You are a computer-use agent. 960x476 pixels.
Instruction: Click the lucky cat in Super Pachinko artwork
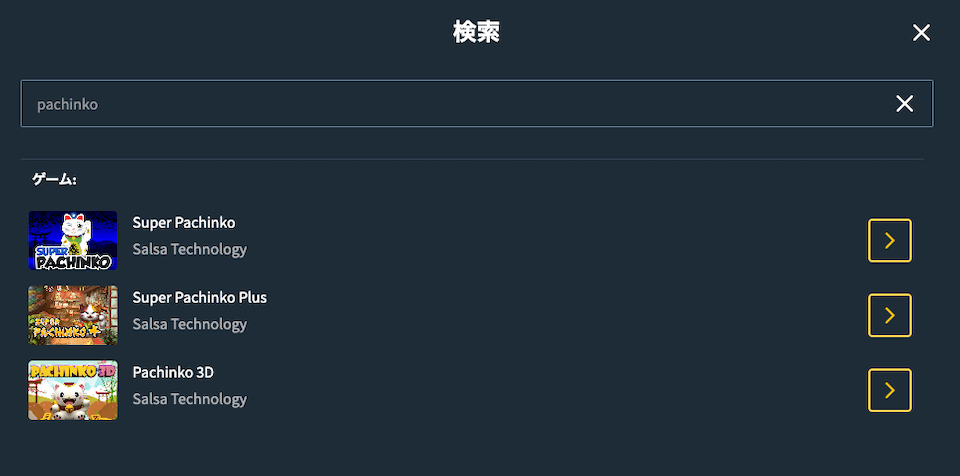pyautogui.click(x=77, y=233)
